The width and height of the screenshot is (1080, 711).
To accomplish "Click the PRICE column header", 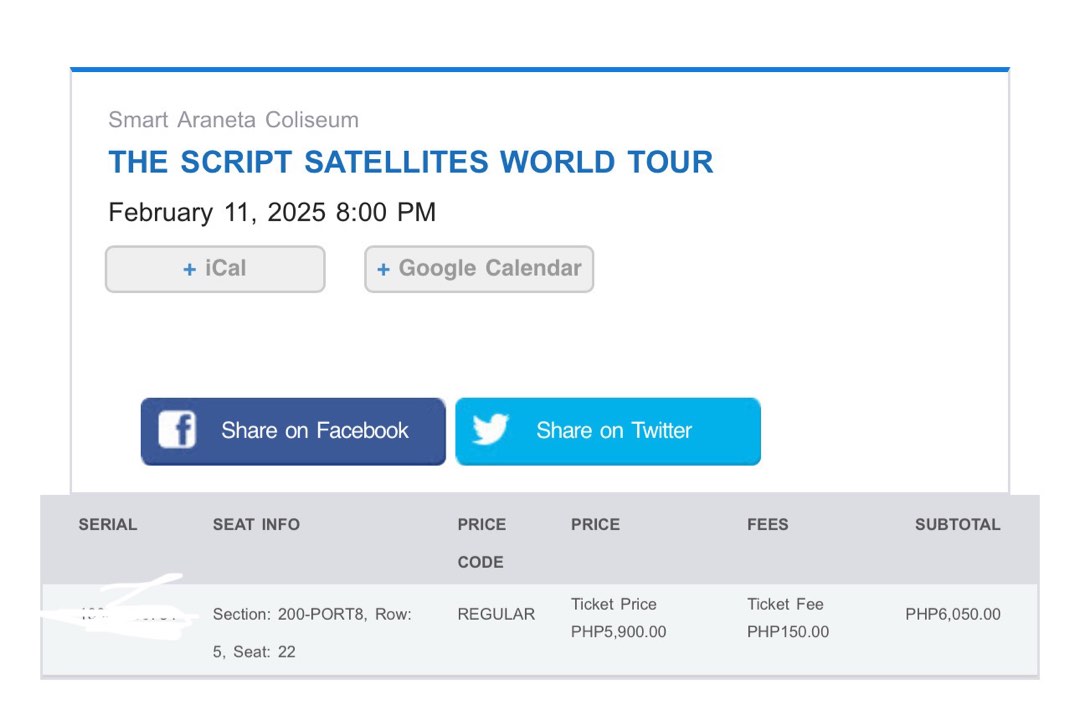I will pyautogui.click(x=595, y=524).
